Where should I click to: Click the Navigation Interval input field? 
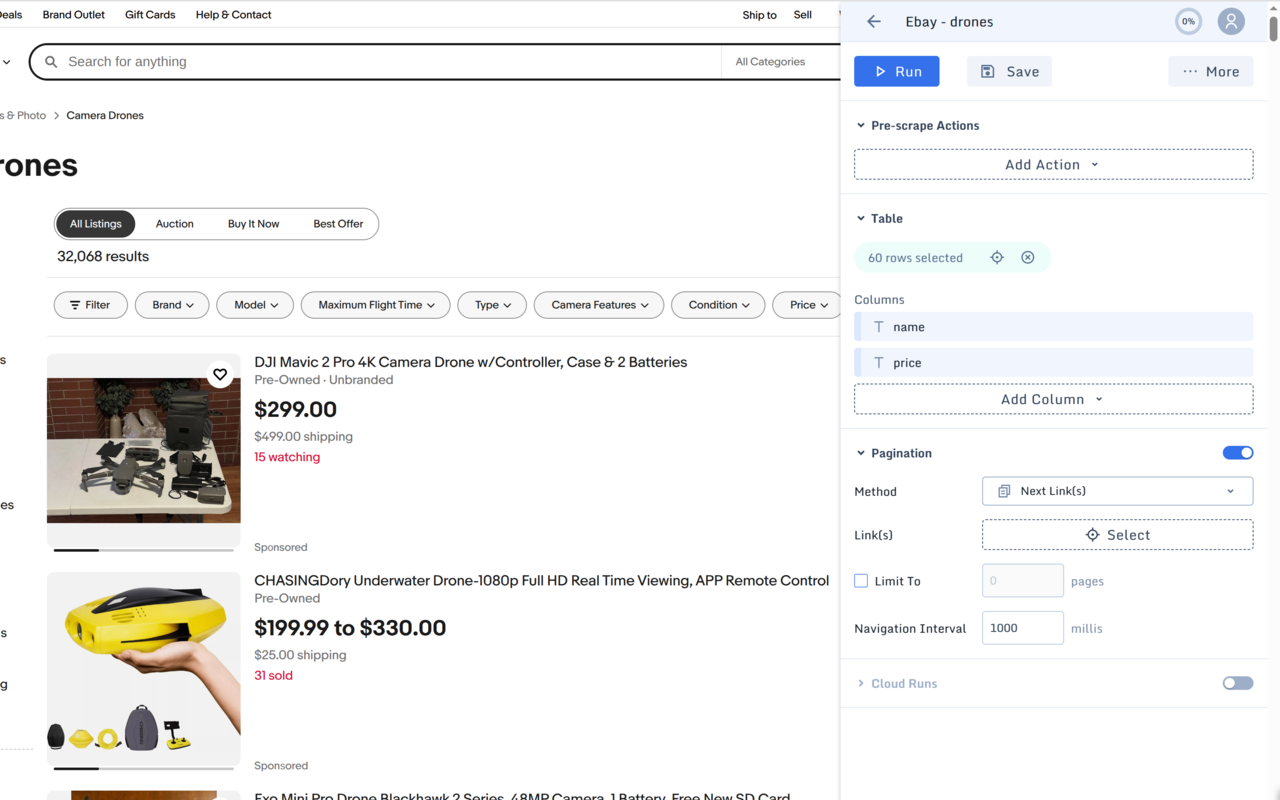[1022, 628]
